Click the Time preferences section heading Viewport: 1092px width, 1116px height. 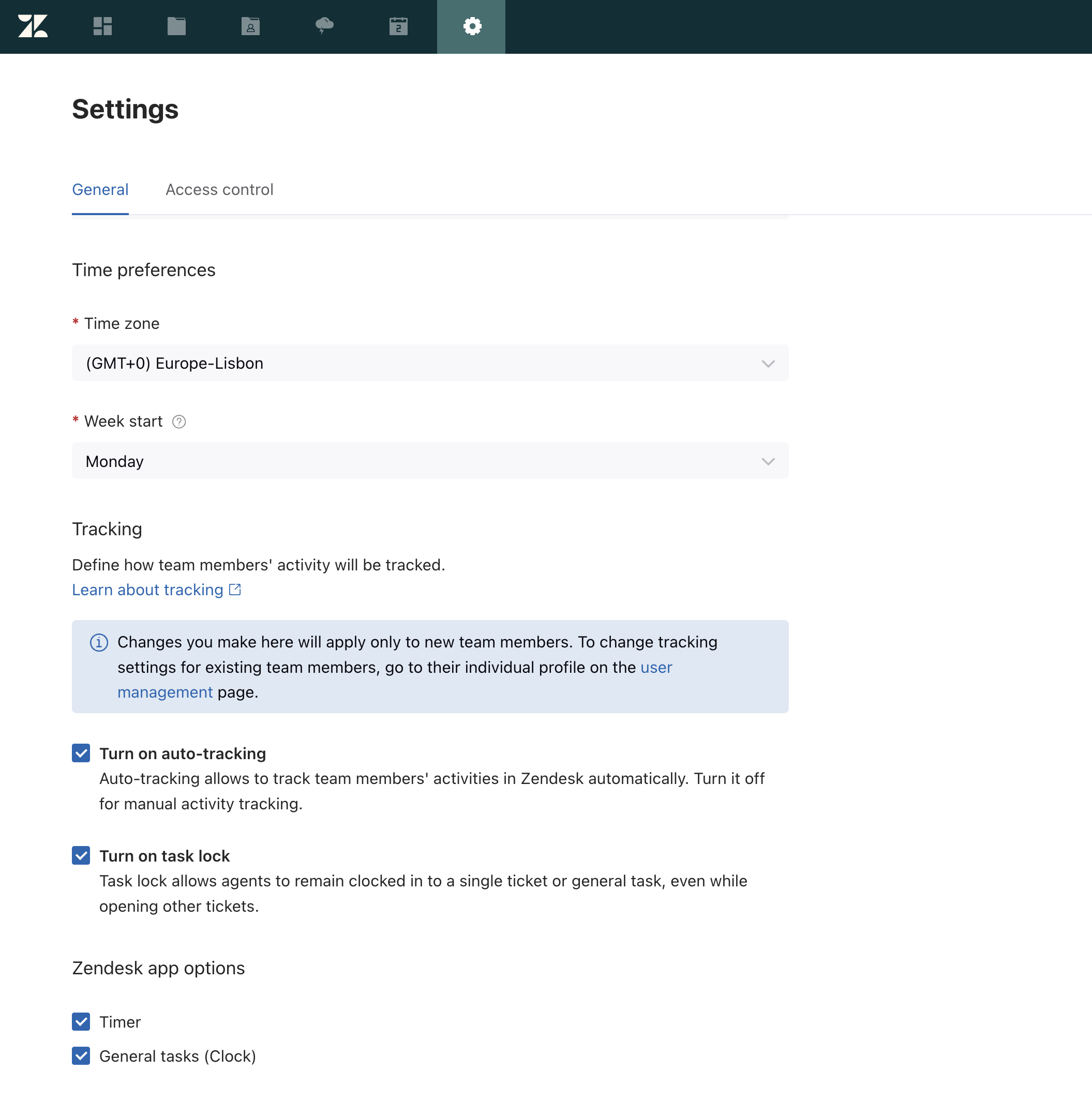(144, 269)
